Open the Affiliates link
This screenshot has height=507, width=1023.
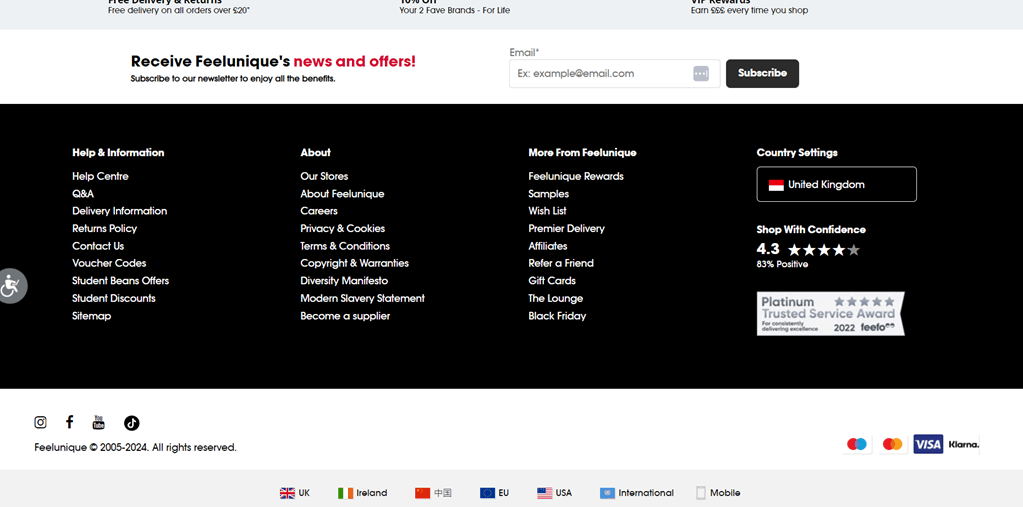[x=548, y=246]
